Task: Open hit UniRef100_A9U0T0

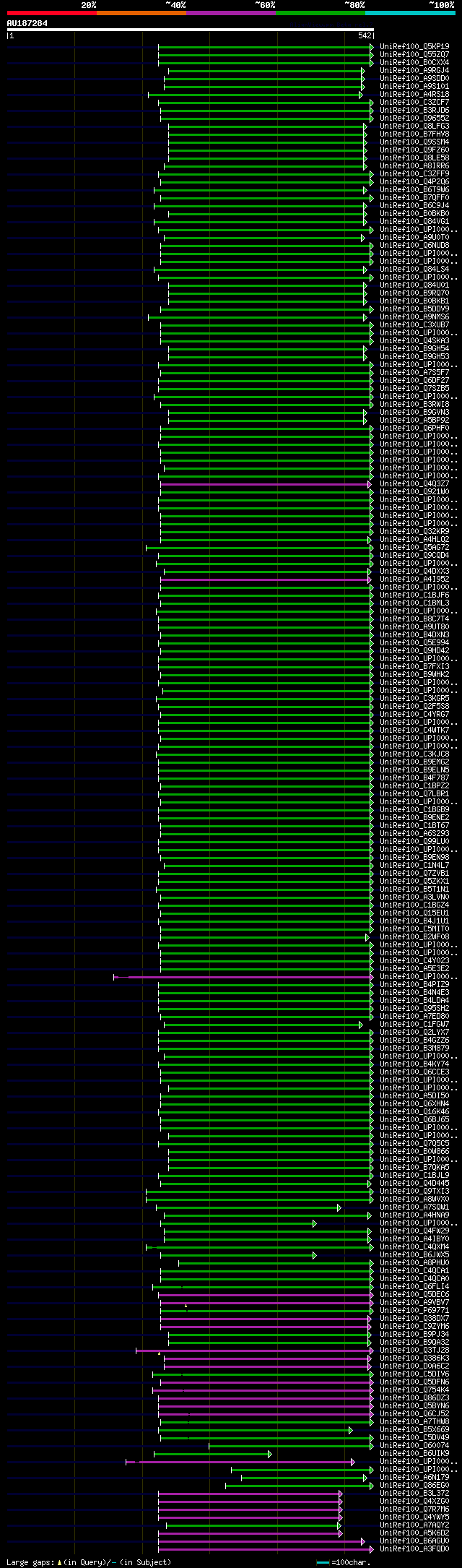Action: click(x=414, y=237)
